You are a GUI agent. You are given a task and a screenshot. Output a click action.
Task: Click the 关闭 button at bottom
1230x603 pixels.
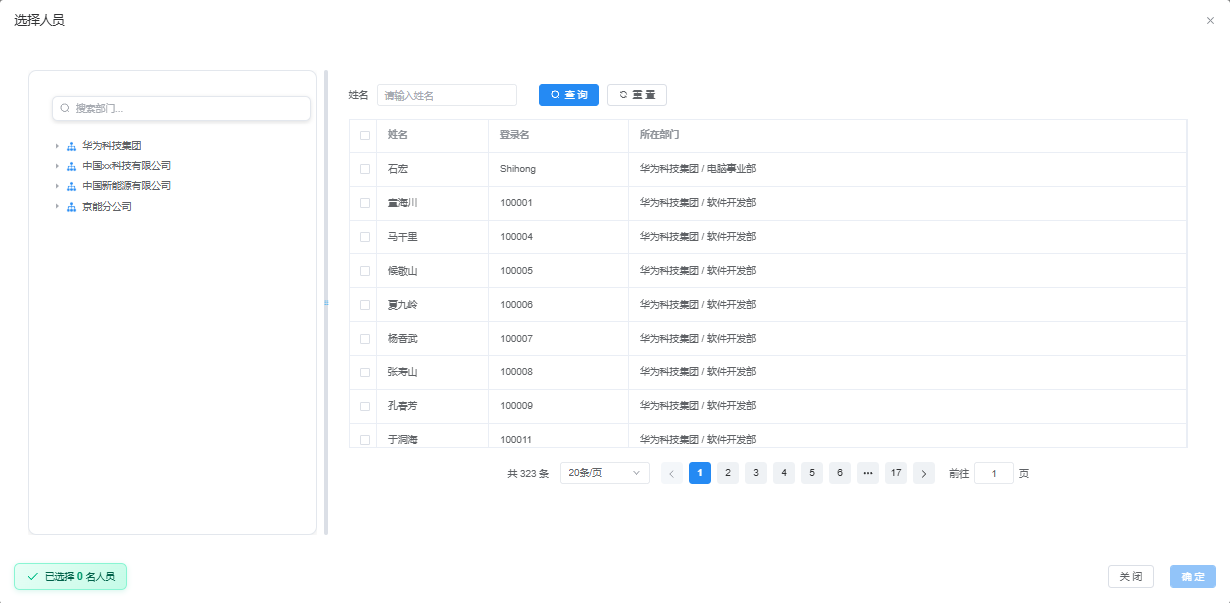pos(1130,577)
